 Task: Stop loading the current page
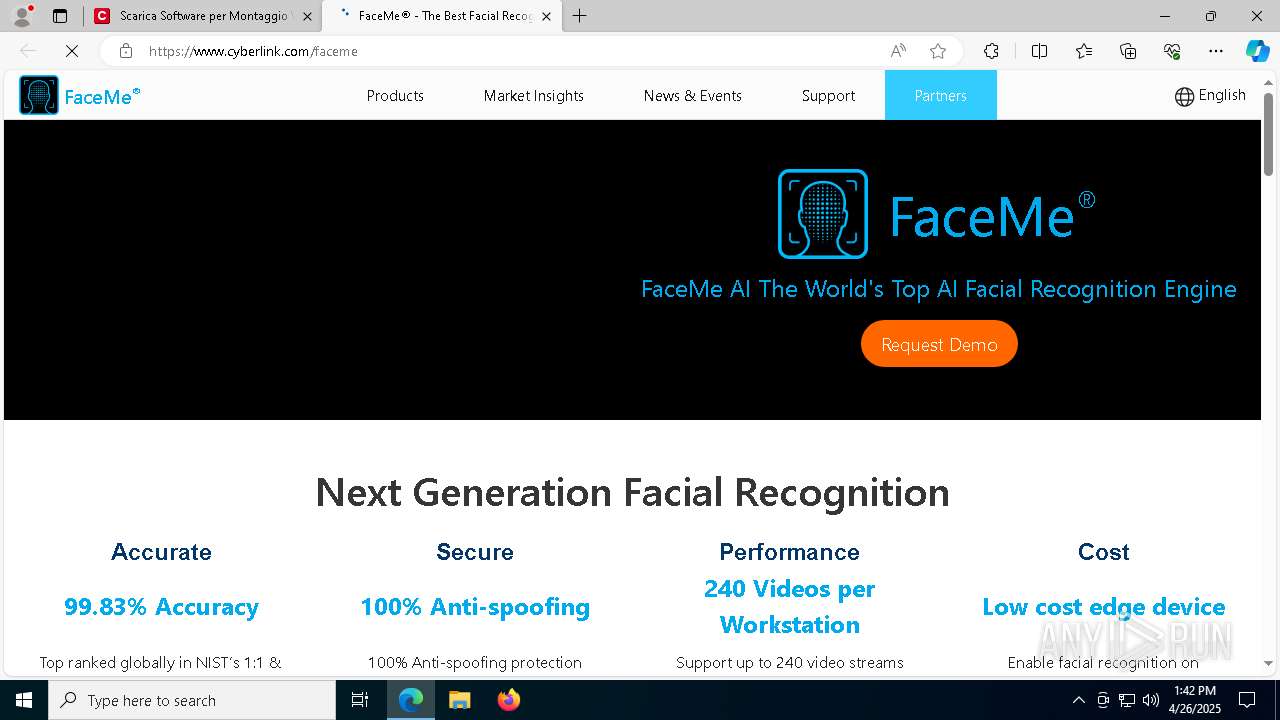[72, 51]
